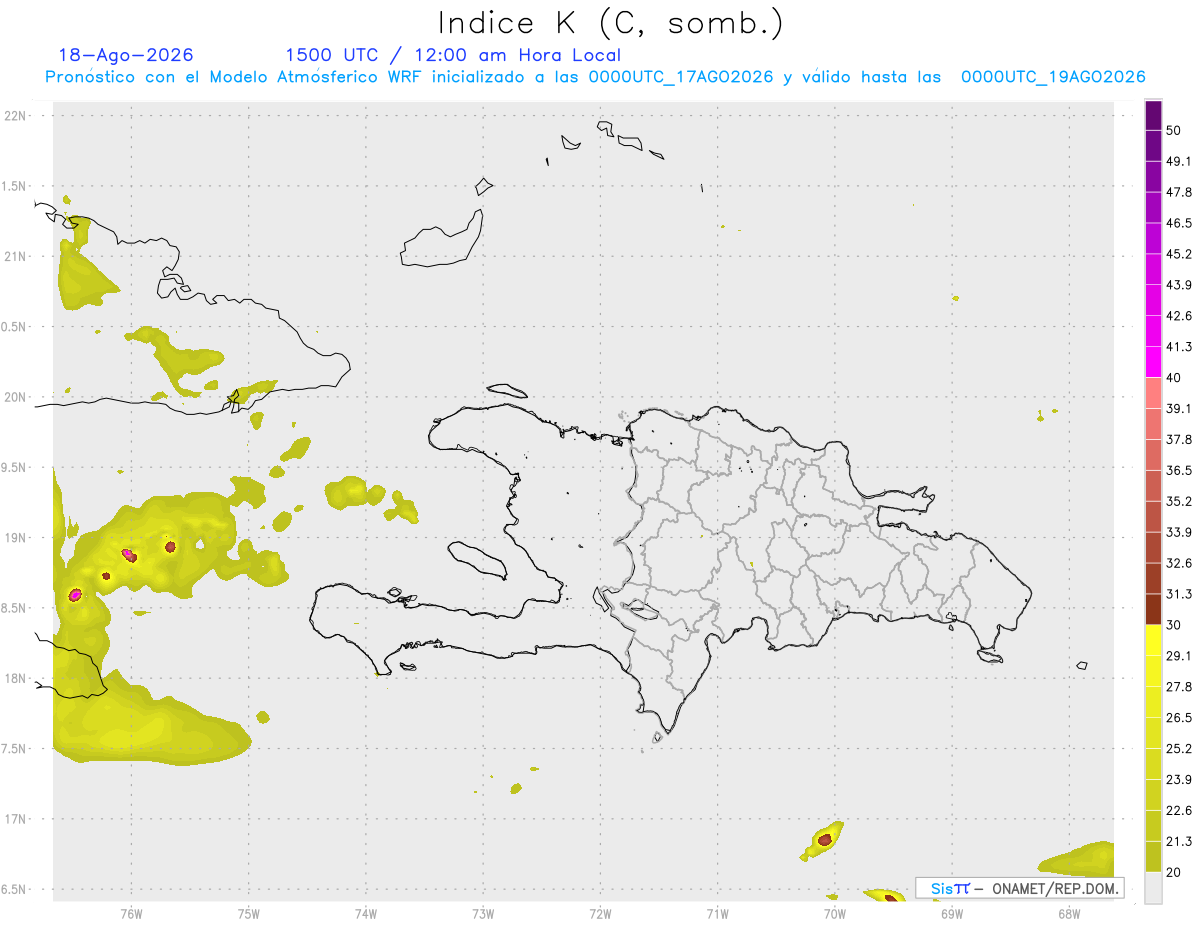The width and height of the screenshot is (1200, 927).
Task: Pick the gray swatch below 20 on the scale
Action: coord(1153,887)
